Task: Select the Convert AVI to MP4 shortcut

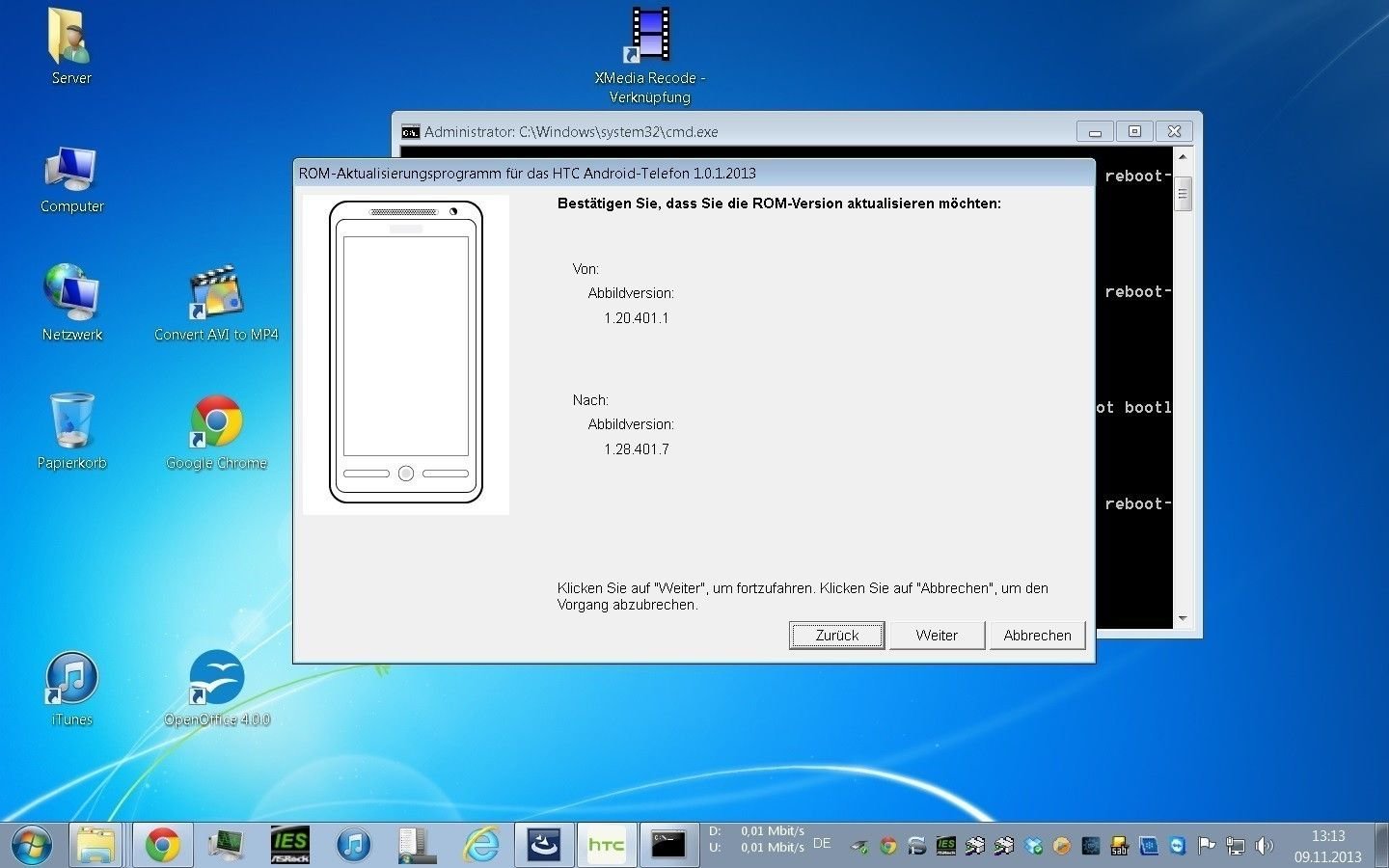Action: pos(216,303)
